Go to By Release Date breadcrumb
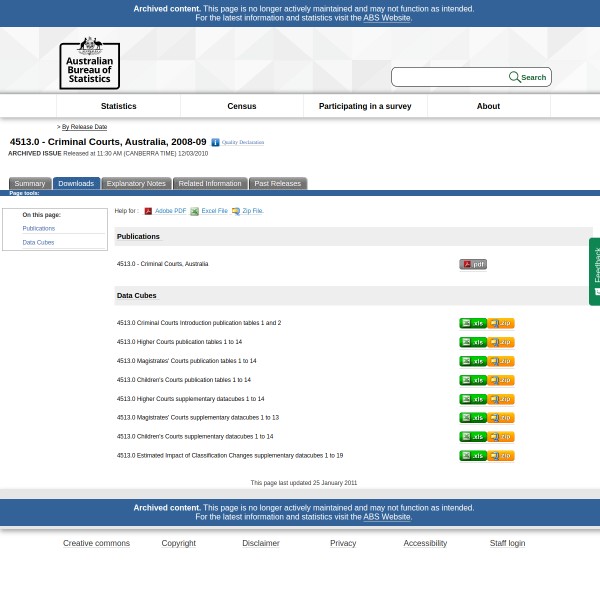The height and width of the screenshot is (600, 600). (x=84, y=127)
